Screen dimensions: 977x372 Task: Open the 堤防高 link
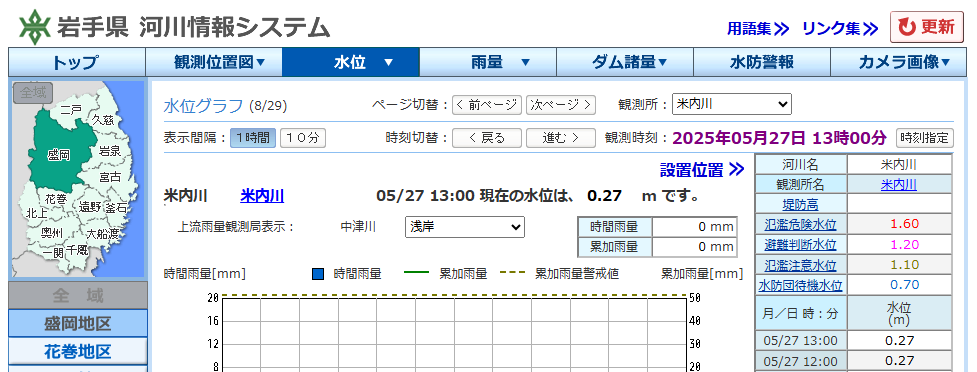pos(801,204)
